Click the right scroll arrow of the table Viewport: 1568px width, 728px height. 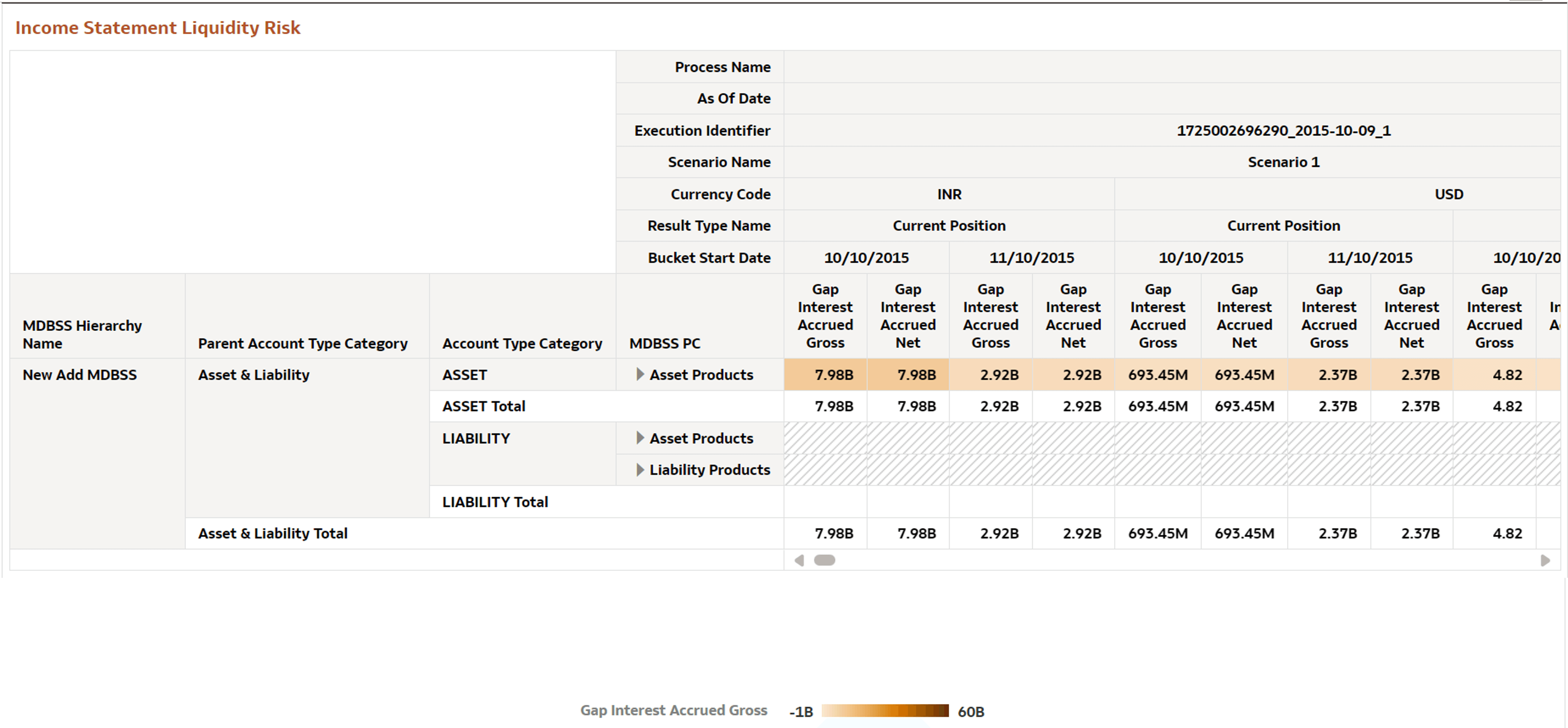tap(1545, 559)
